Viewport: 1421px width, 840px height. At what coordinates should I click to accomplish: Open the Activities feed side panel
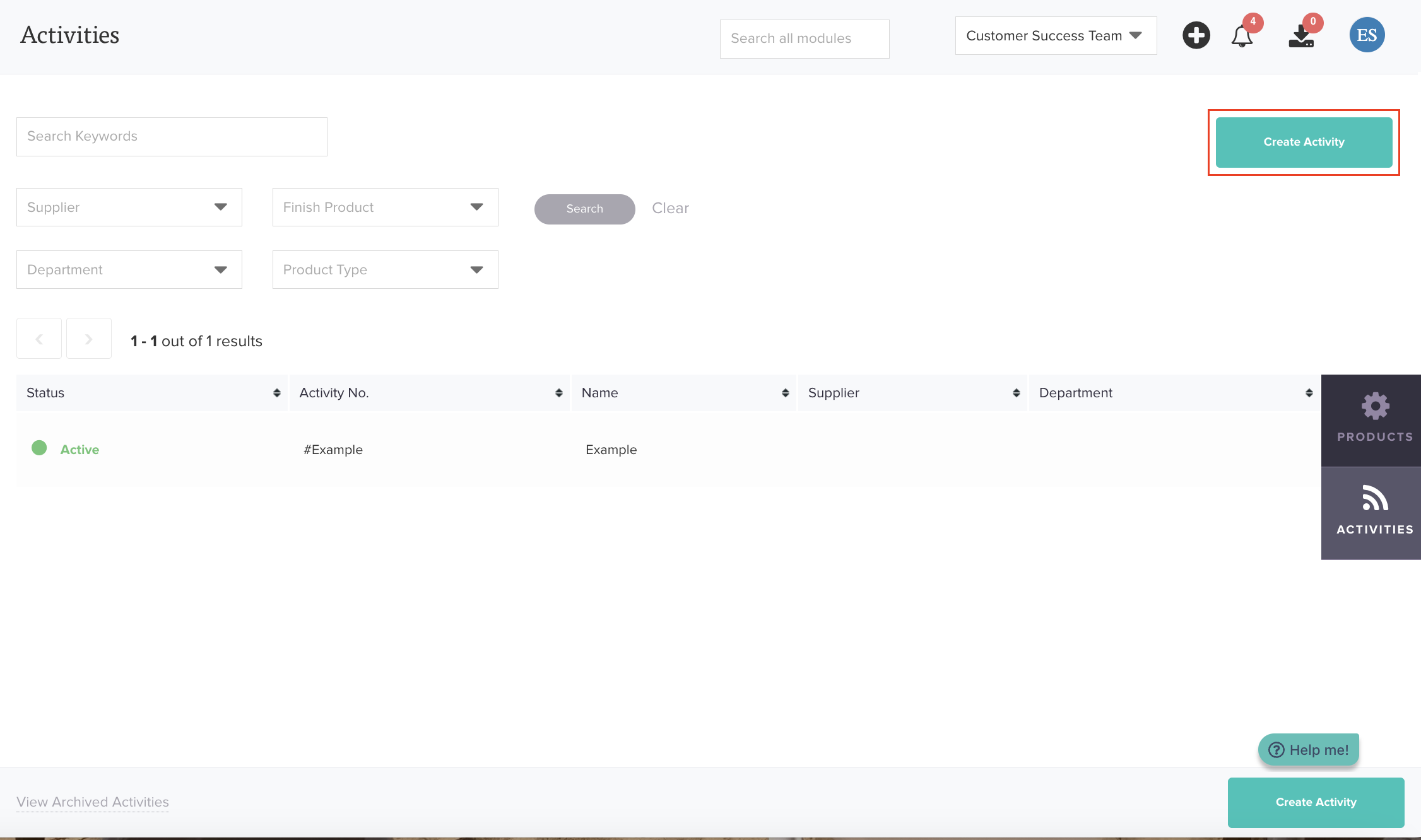[1374, 511]
